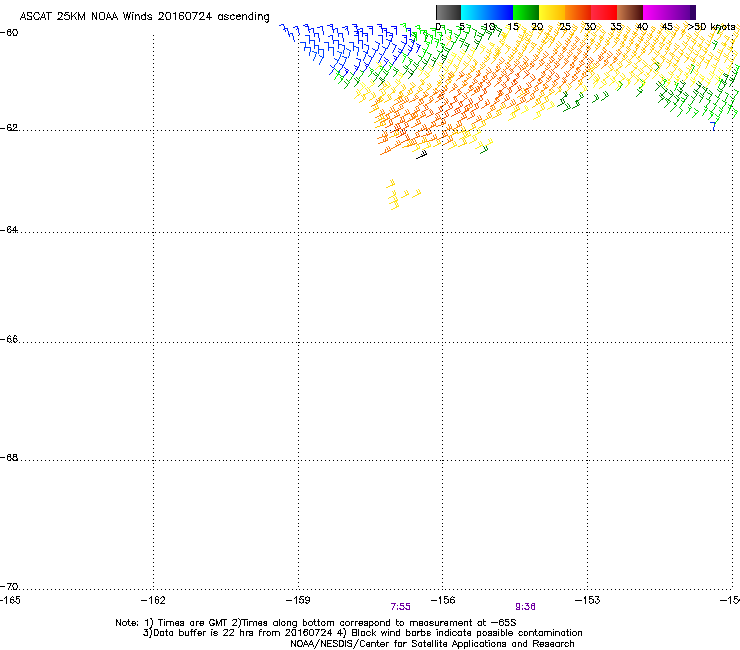740x650 pixels.
Task: Click the -165 longitude axis label
Action: pyautogui.click(x=10, y=600)
